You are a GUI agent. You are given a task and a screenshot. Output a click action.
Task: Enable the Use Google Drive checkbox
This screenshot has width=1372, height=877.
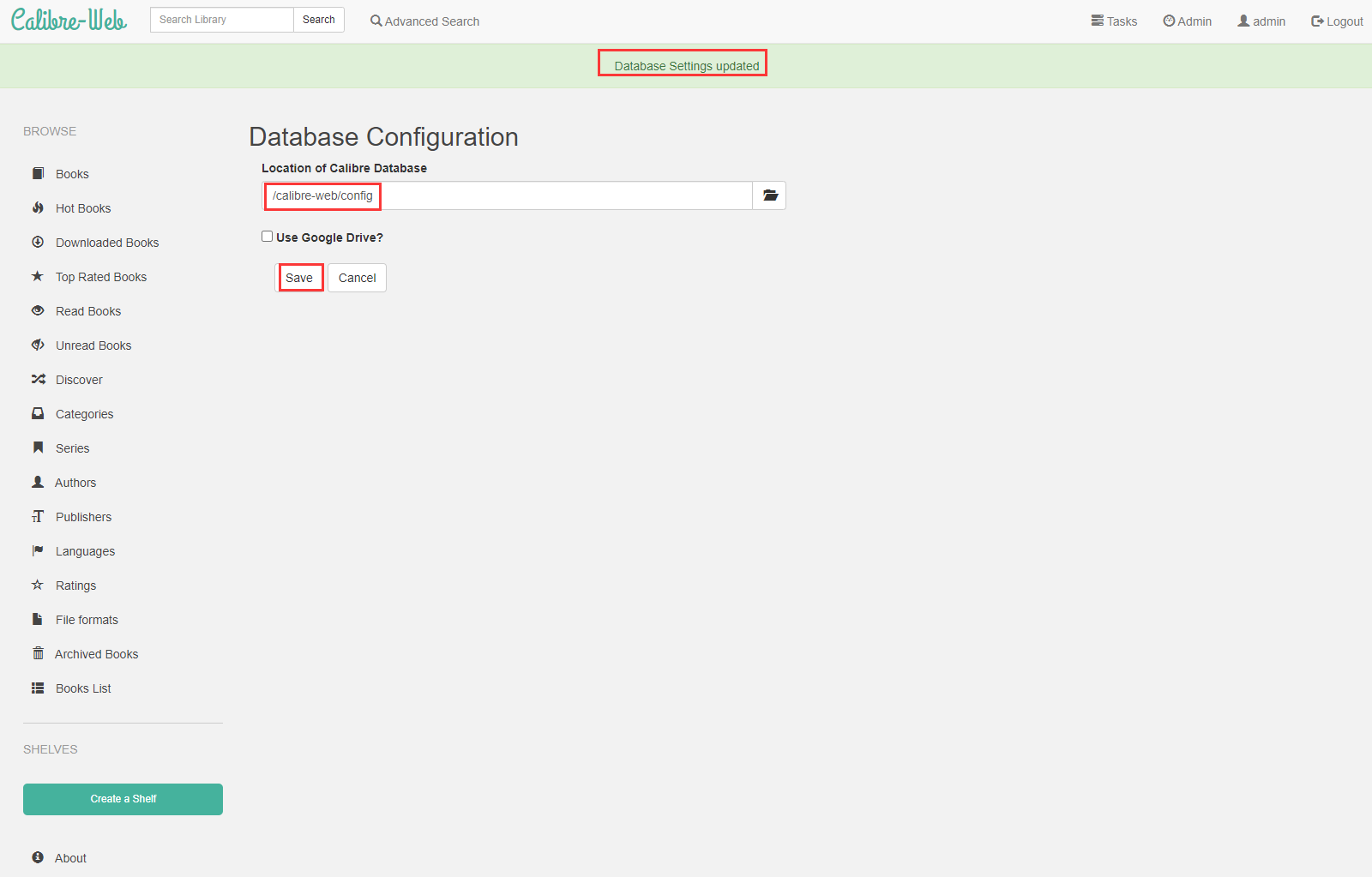tap(268, 237)
